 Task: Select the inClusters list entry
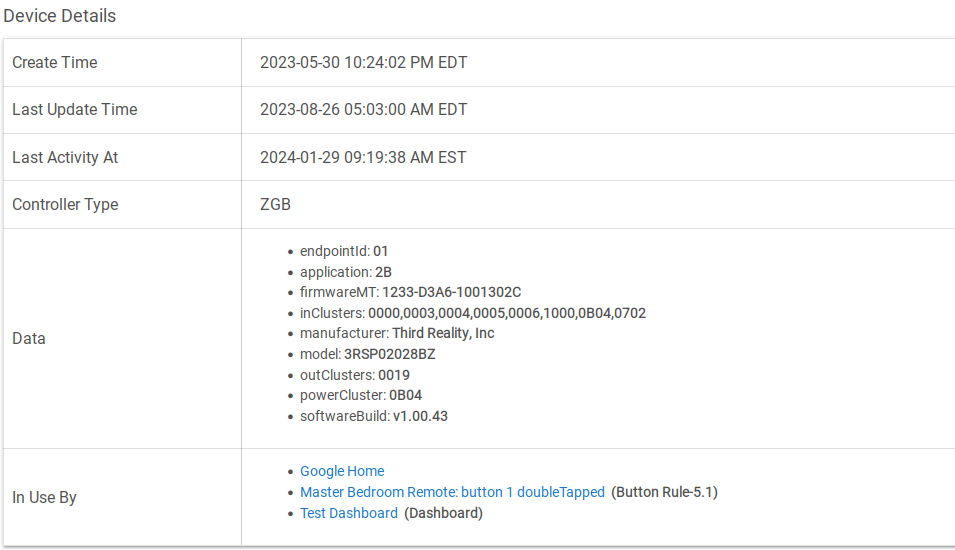tap(473, 313)
